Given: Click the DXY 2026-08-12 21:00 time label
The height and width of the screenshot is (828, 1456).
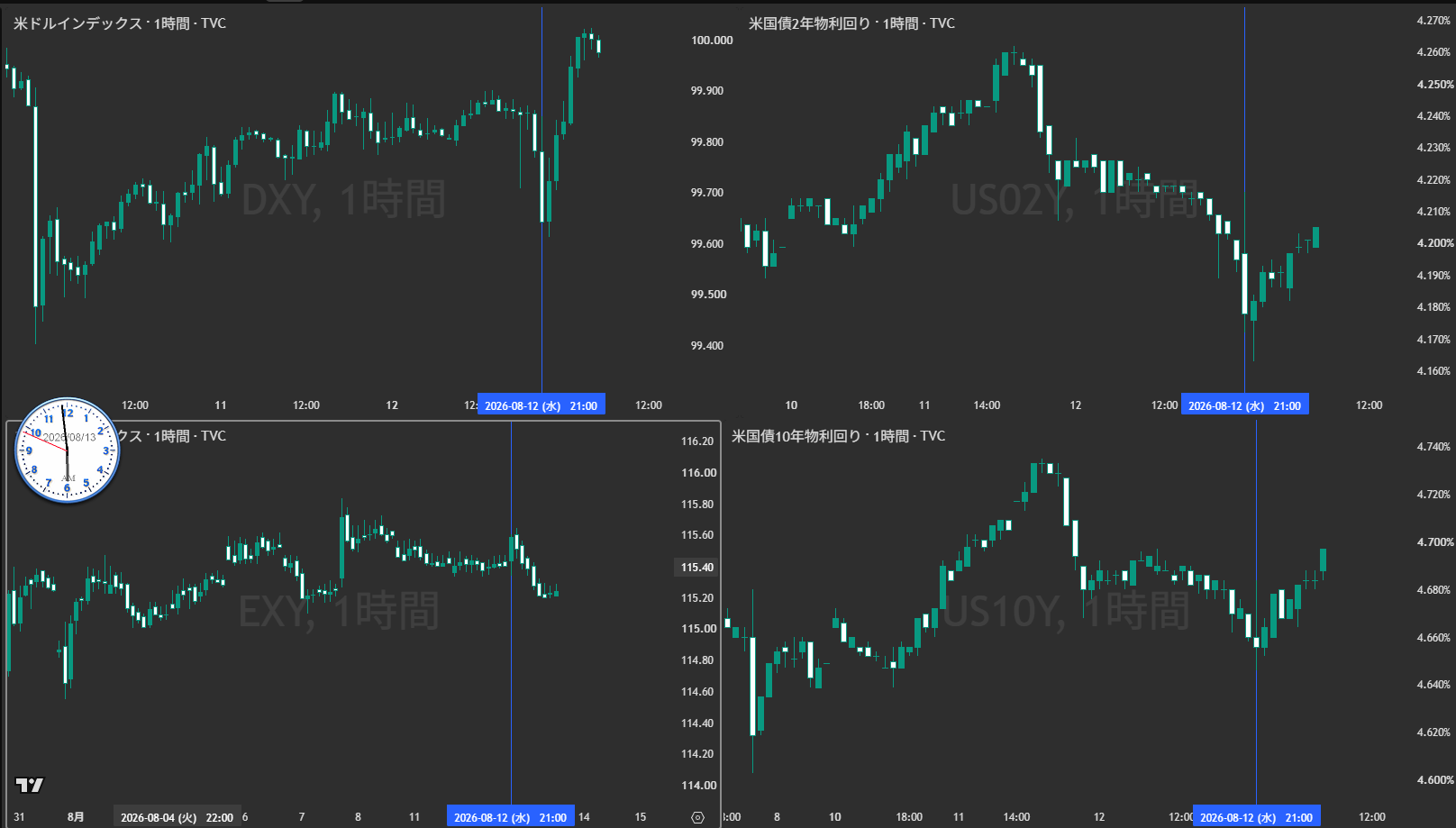Looking at the screenshot, I should tap(541, 405).
